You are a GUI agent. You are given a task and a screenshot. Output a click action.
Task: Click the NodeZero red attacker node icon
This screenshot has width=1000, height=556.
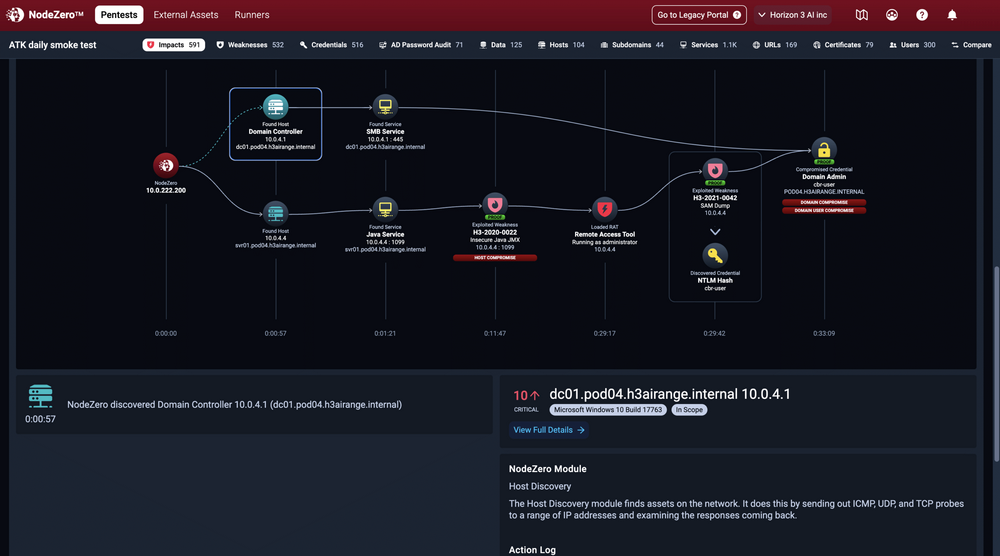pyautogui.click(x=165, y=166)
